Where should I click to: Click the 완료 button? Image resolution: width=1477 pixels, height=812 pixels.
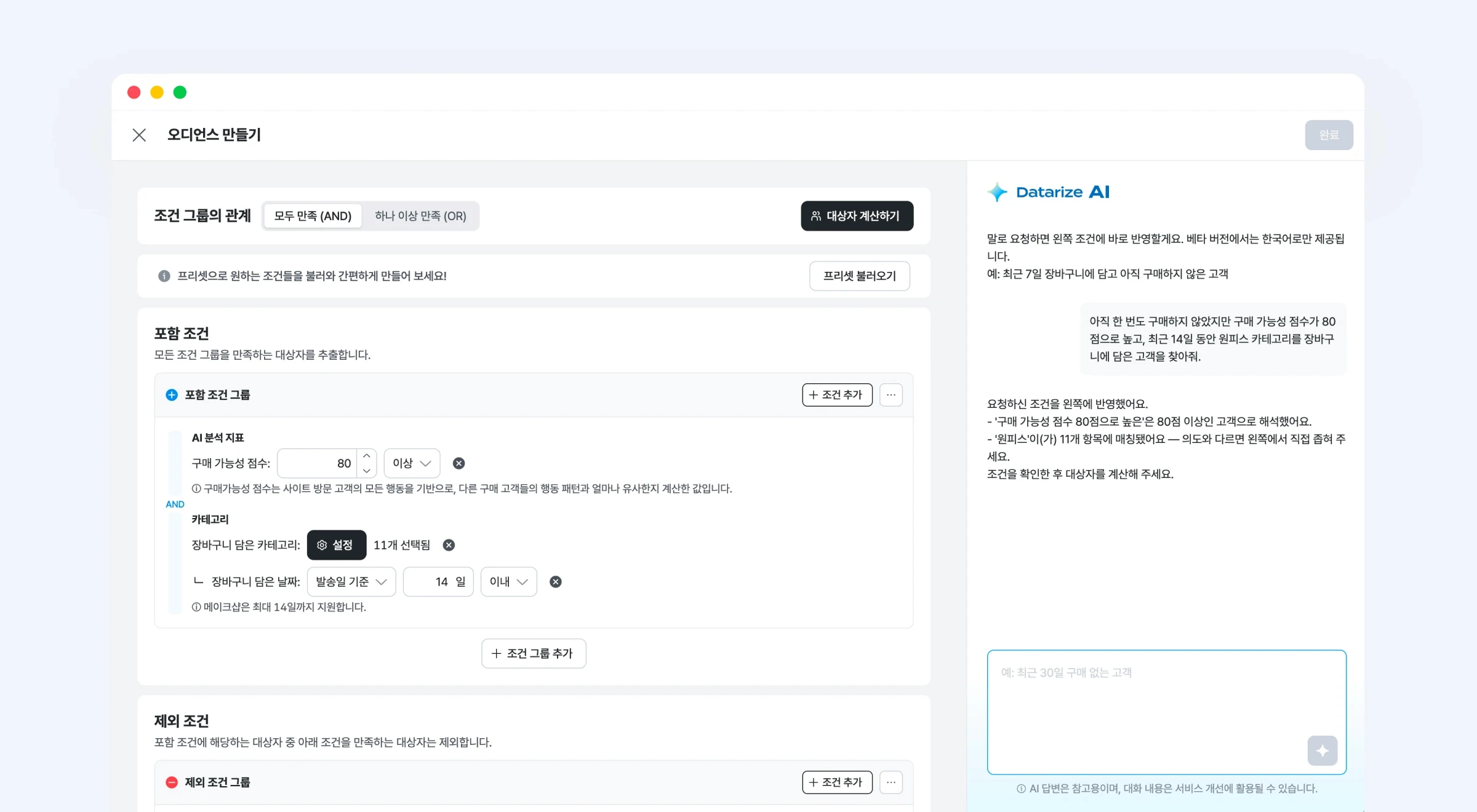[1329, 135]
